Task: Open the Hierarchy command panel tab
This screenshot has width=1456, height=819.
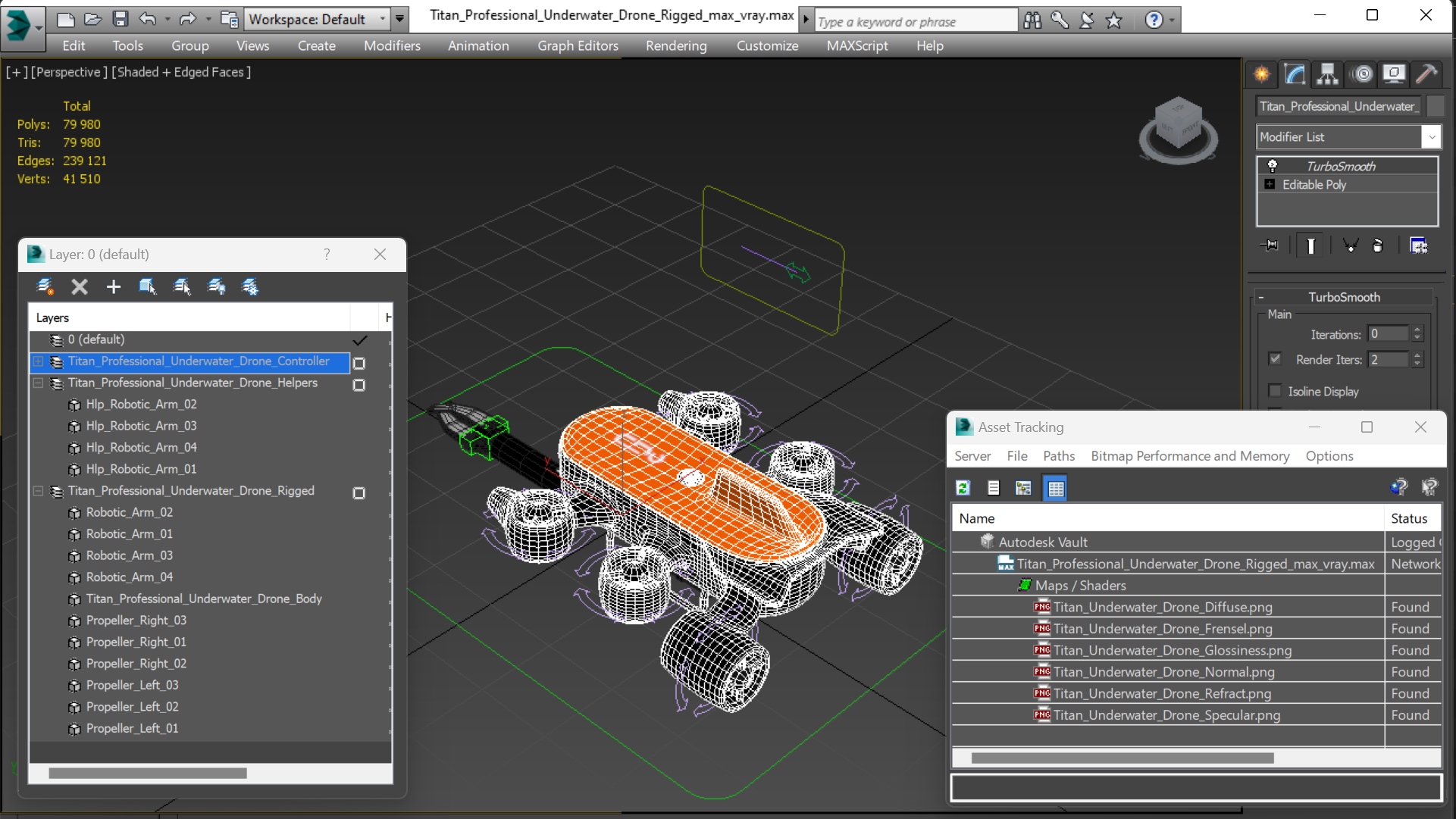Action: click(x=1327, y=74)
